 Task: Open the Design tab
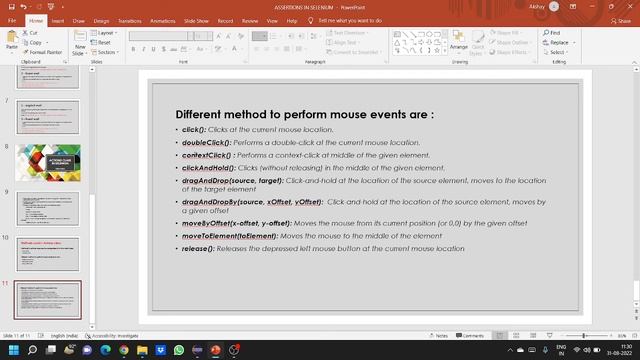pos(101,21)
